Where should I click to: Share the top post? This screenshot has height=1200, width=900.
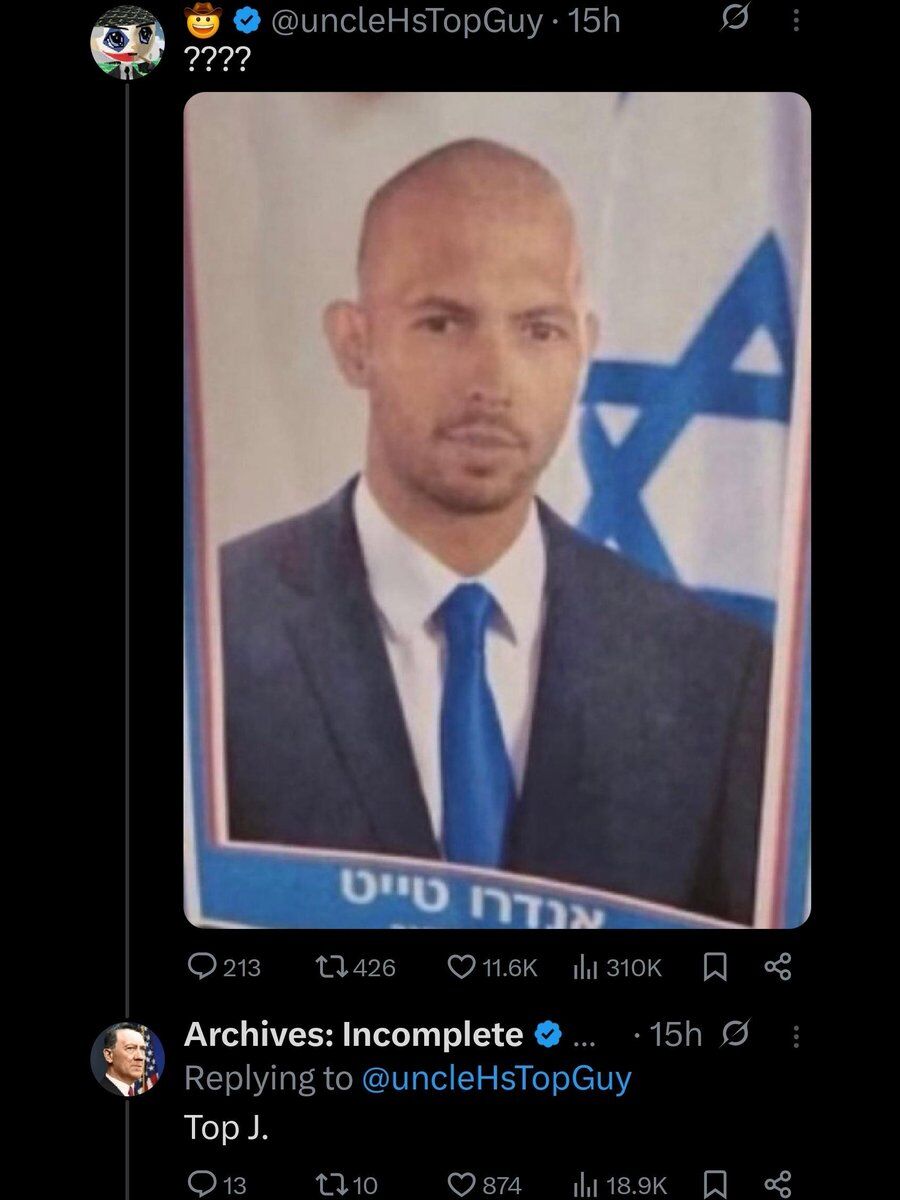[777, 967]
